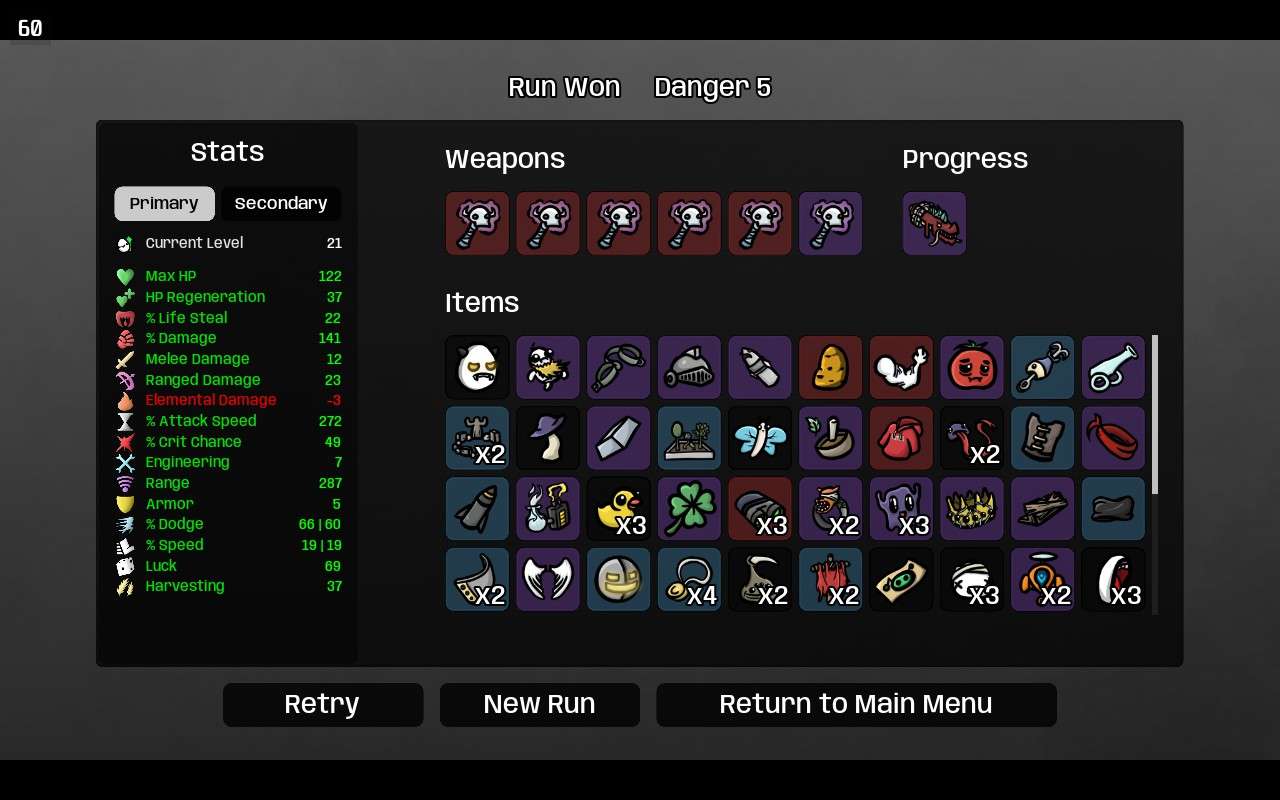Screen dimensions: 1280x800
Task: Select the blue butterfly item icon
Action: tap(760, 438)
